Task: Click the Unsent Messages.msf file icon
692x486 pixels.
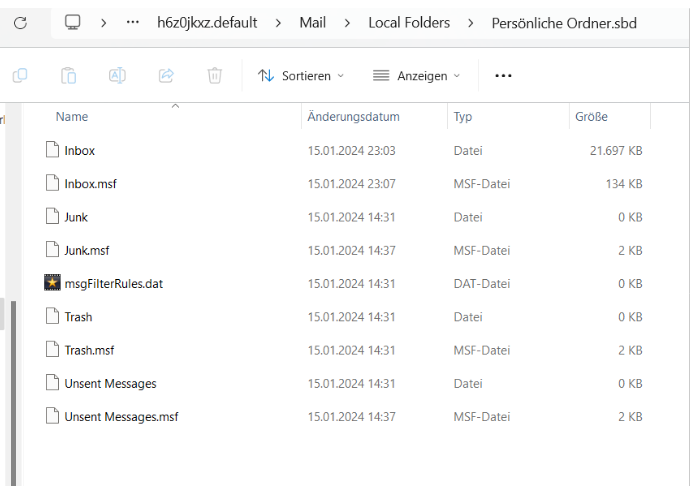Action: click(x=52, y=416)
